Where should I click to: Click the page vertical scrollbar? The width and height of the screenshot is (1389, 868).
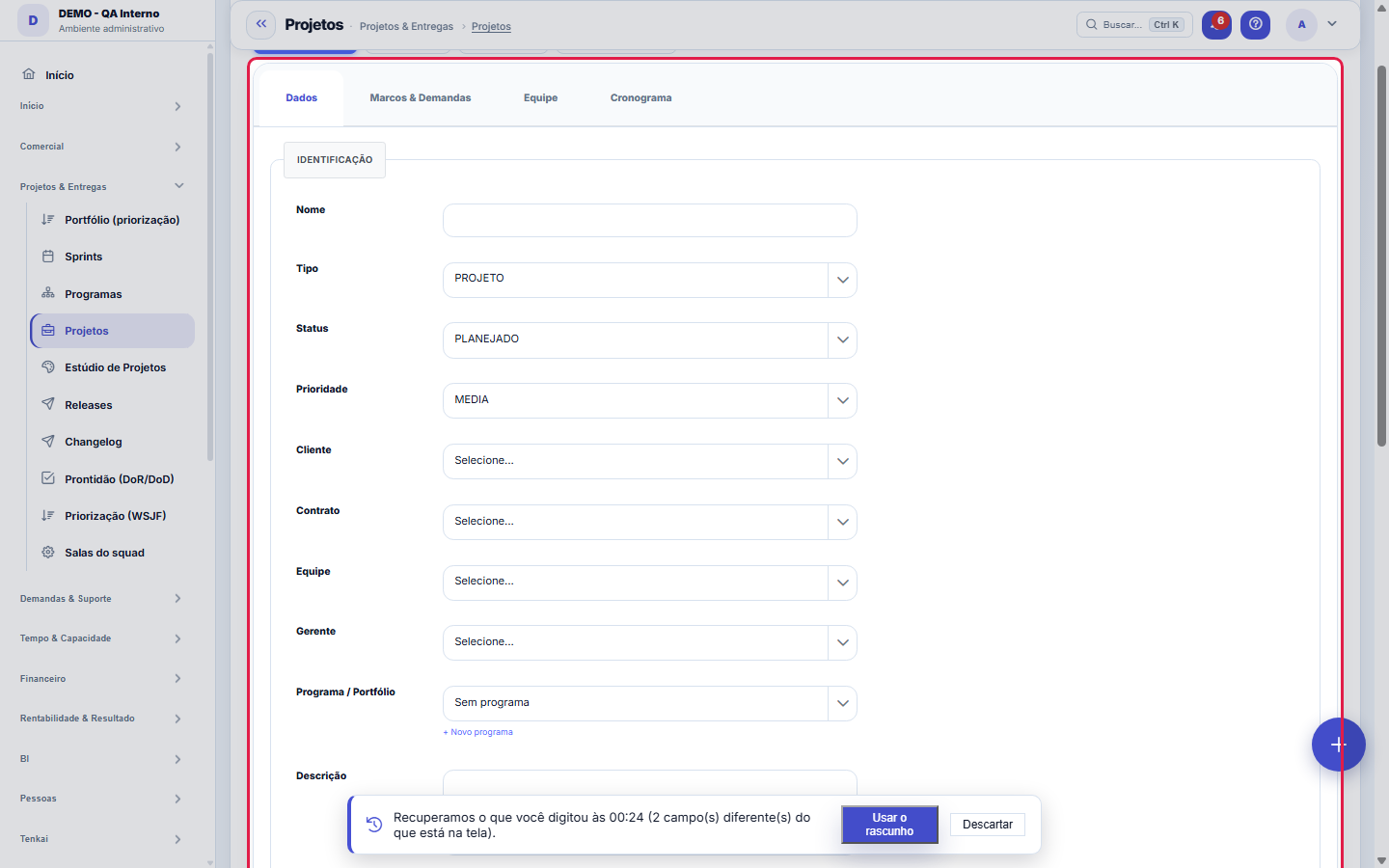pos(1381,256)
